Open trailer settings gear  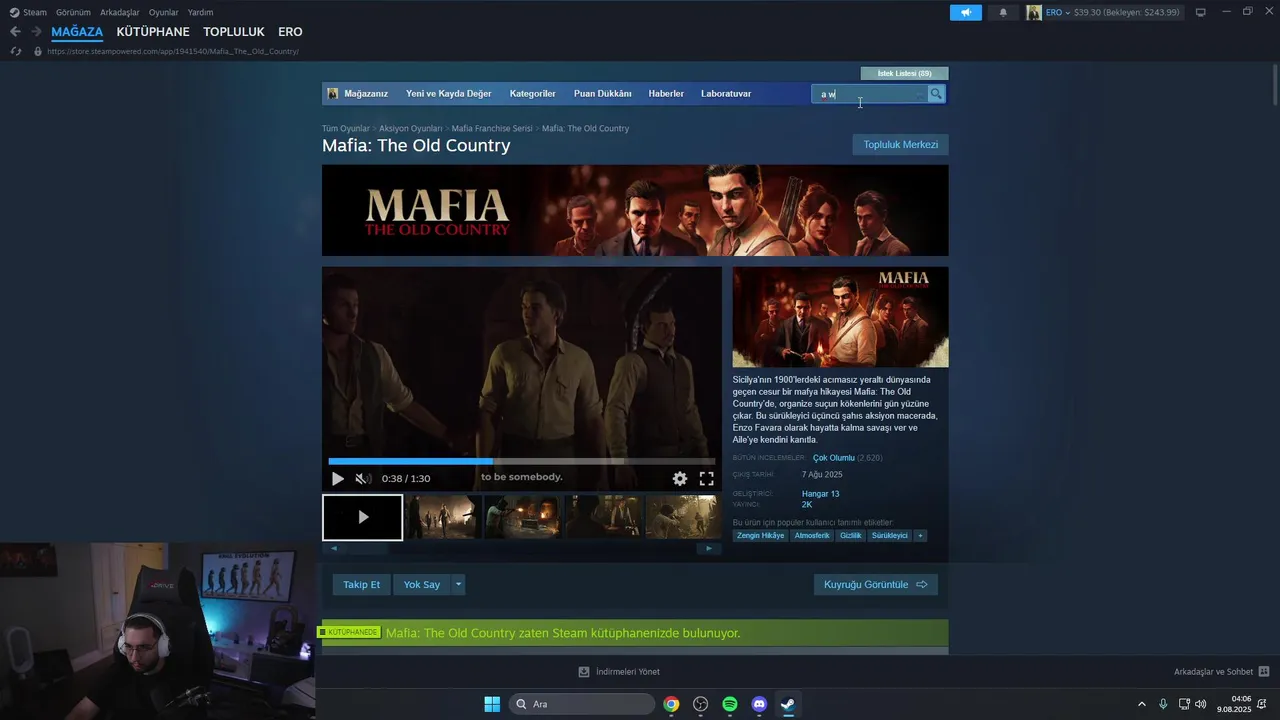(680, 479)
